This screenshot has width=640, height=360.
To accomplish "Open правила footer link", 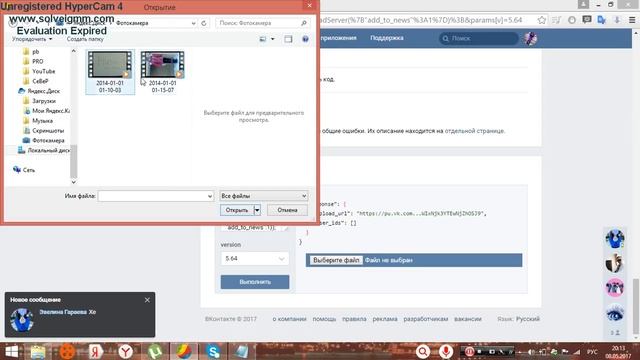I will tap(354, 319).
